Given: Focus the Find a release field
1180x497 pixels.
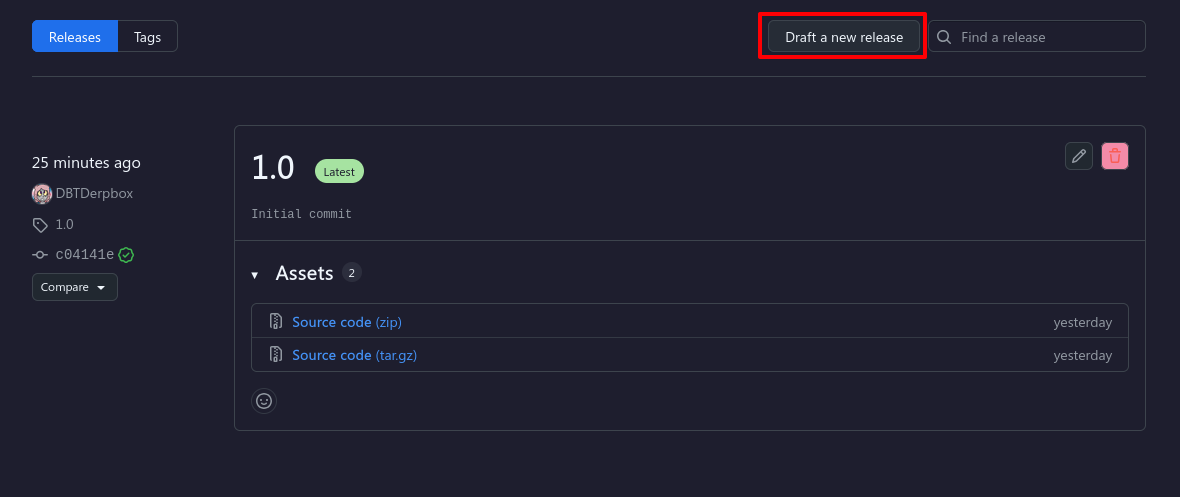Looking at the screenshot, I should click(1037, 36).
